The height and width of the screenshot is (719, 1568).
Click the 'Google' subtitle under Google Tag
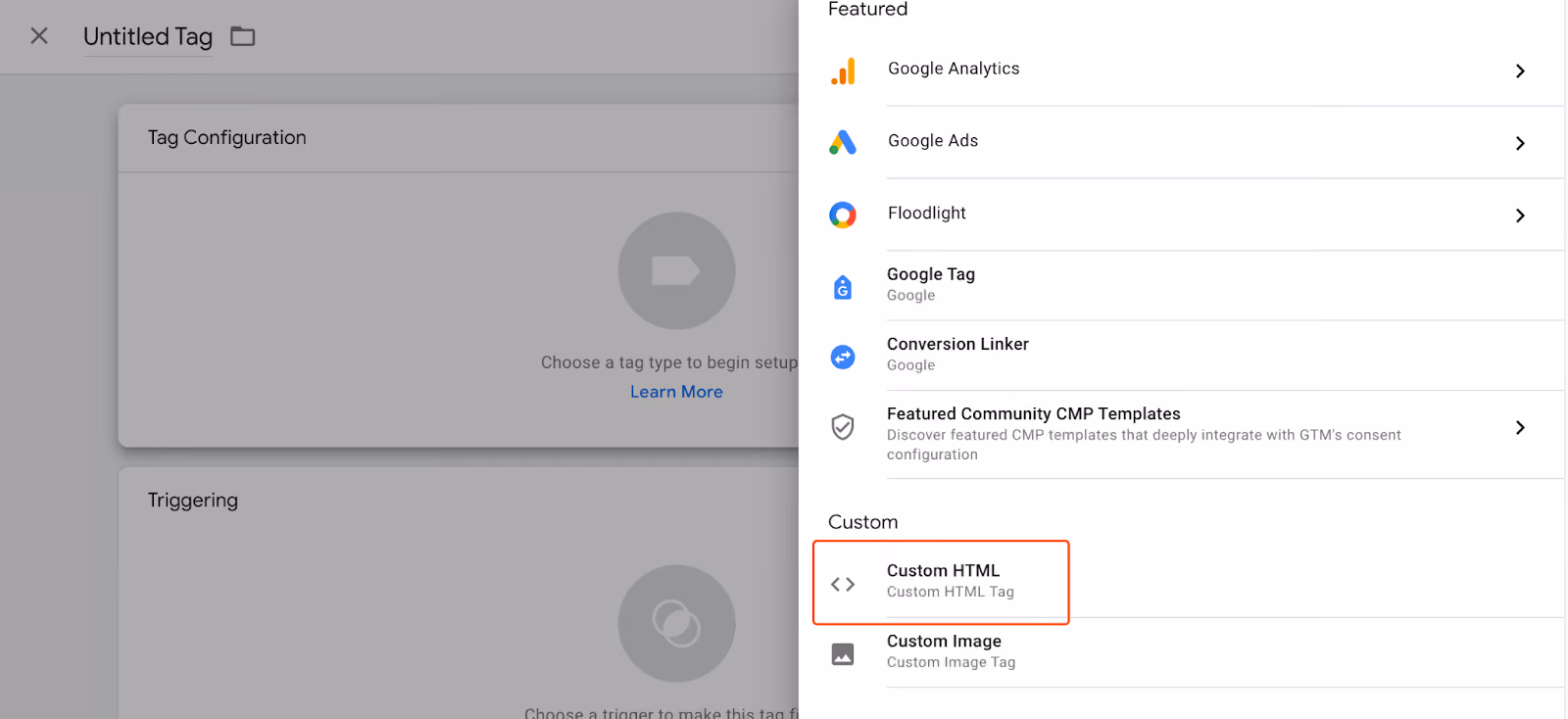coord(910,296)
